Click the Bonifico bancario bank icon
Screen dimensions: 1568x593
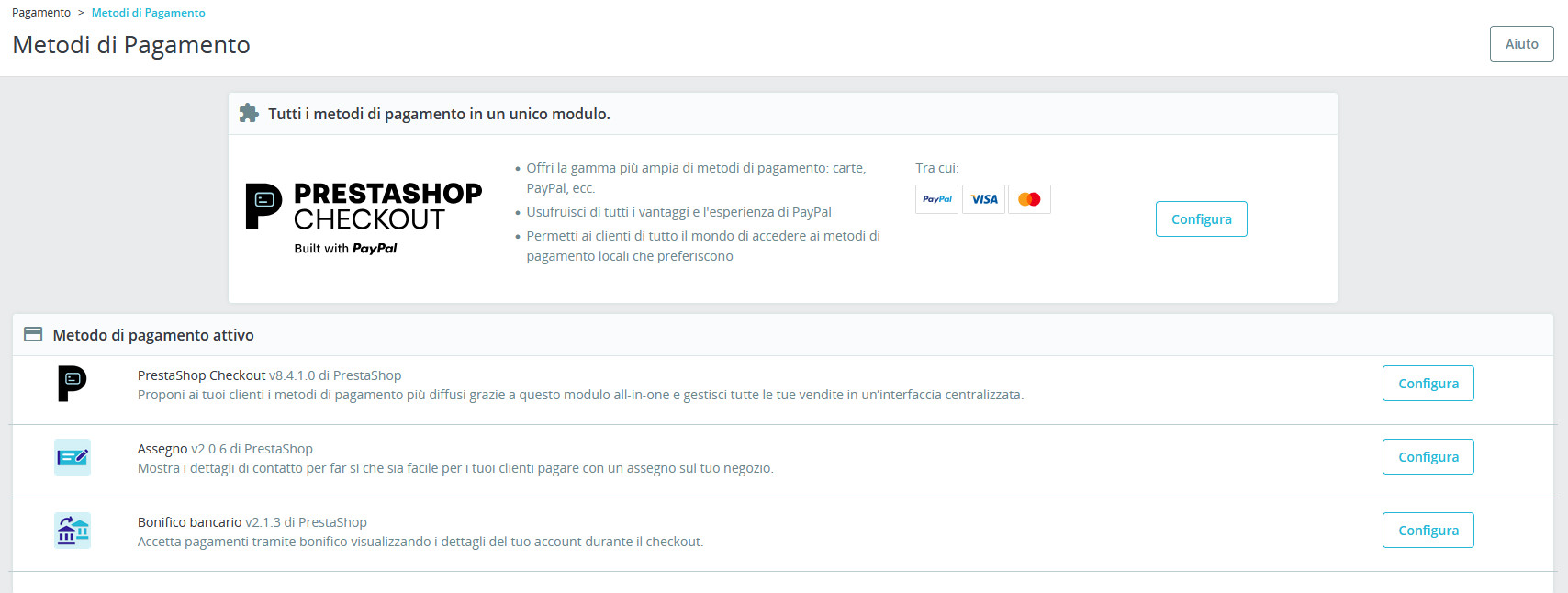[x=73, y=531]
